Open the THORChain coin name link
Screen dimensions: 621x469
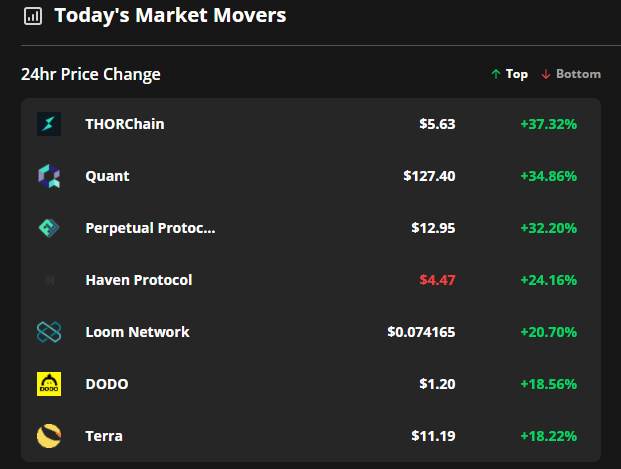125,124
